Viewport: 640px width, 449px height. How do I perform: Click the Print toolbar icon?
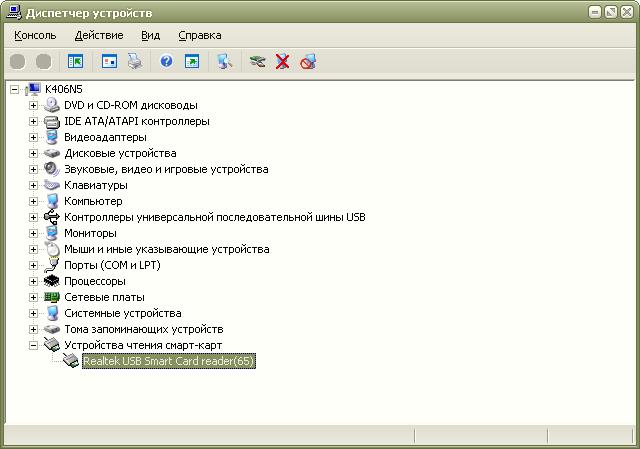click(x=135, y=62)
